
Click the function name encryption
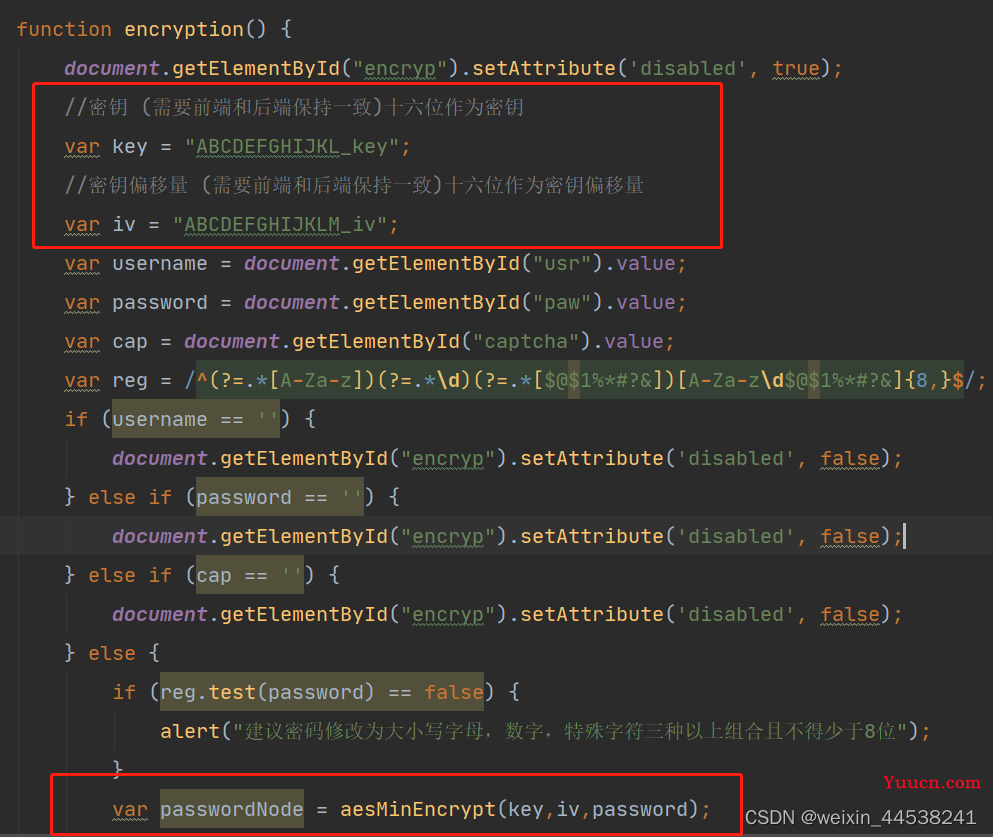coord(184,29)
